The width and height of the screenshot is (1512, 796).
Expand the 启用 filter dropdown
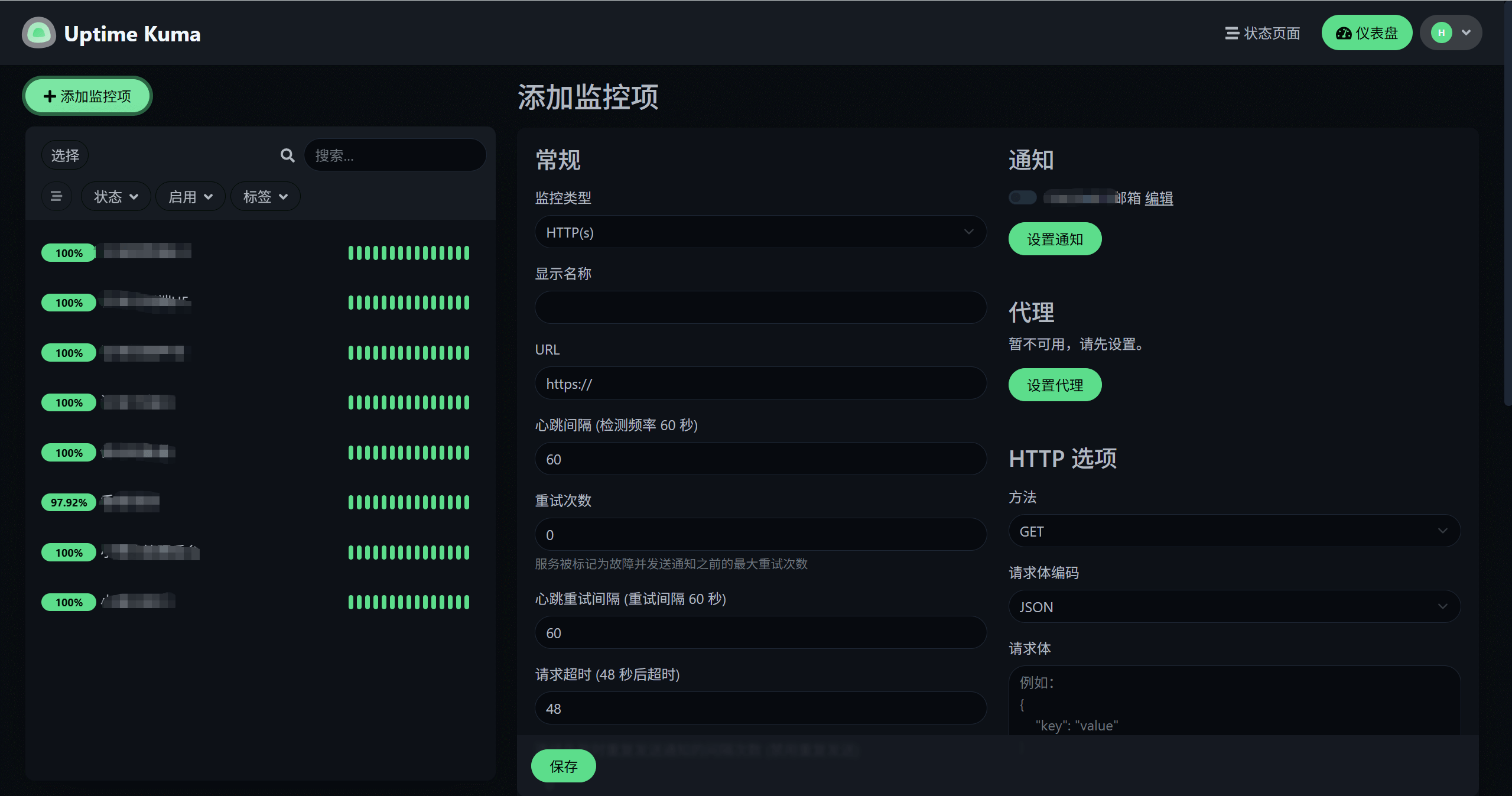click(x=190, y=197)
